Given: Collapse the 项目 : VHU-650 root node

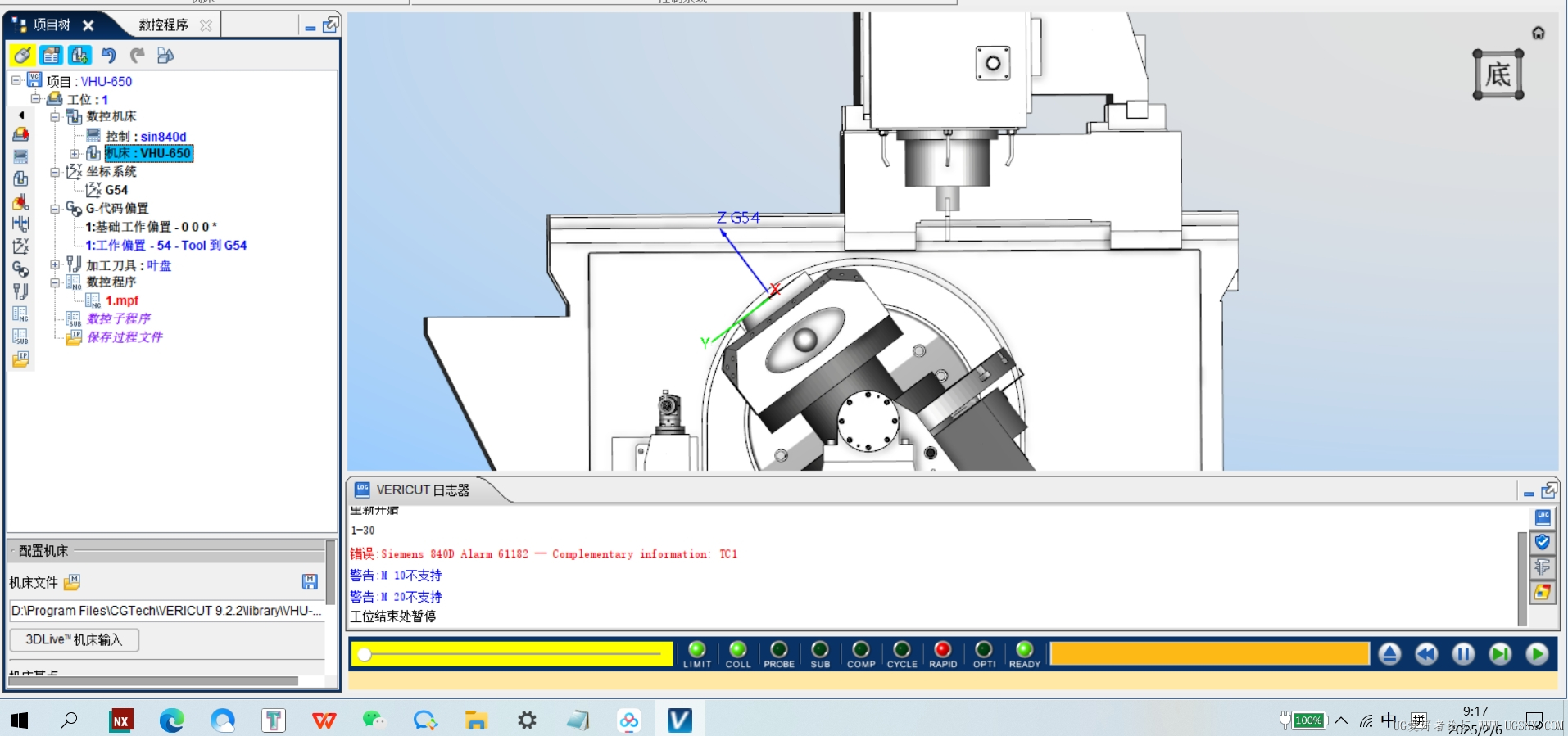Looking at the screenshot, I should [x=16, y=80].
